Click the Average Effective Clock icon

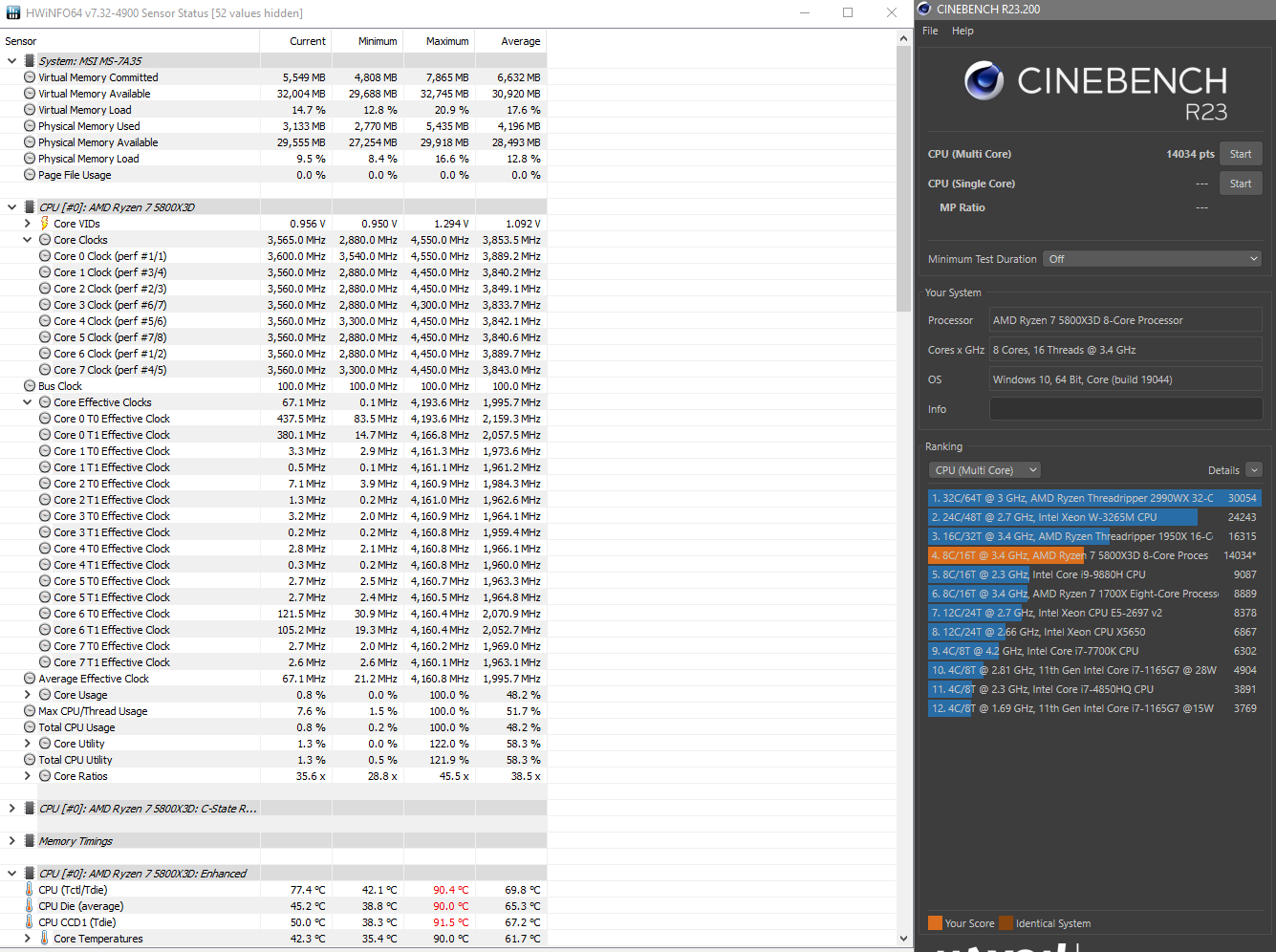[30, 679]
